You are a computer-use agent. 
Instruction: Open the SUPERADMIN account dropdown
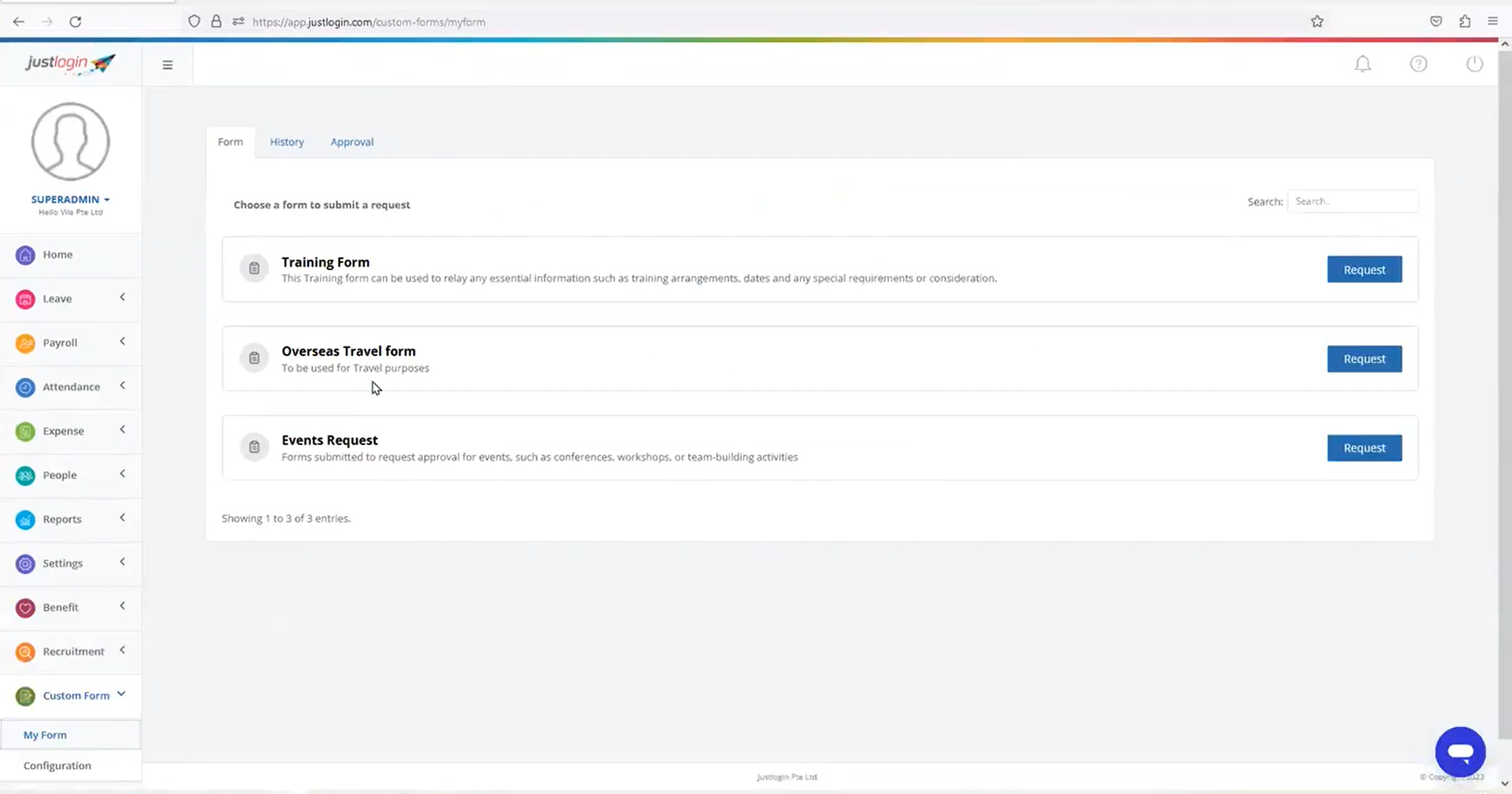(x=70, y=199)
